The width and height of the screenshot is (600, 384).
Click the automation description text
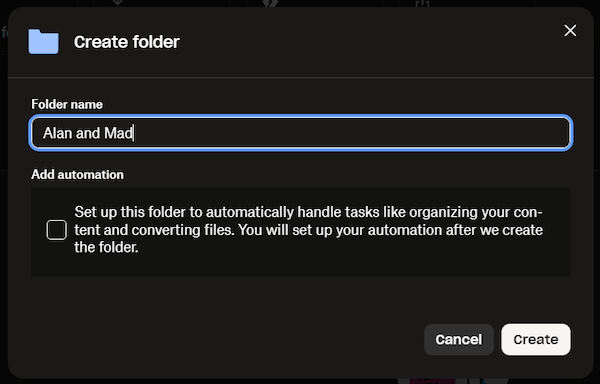[308, 230]
